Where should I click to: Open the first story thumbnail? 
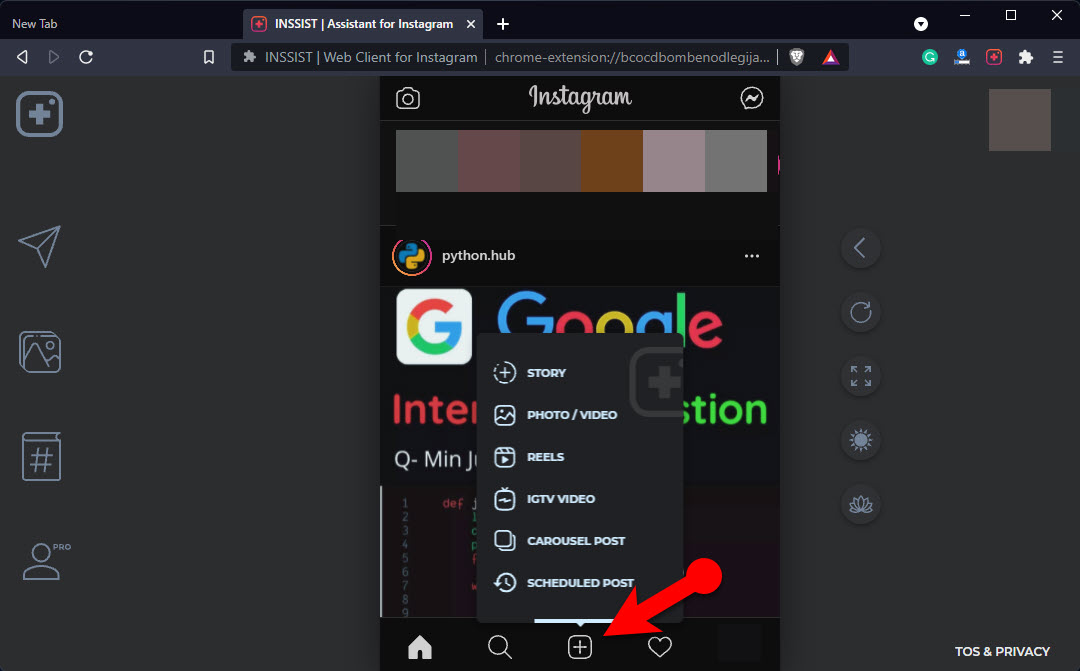[427, 161]
